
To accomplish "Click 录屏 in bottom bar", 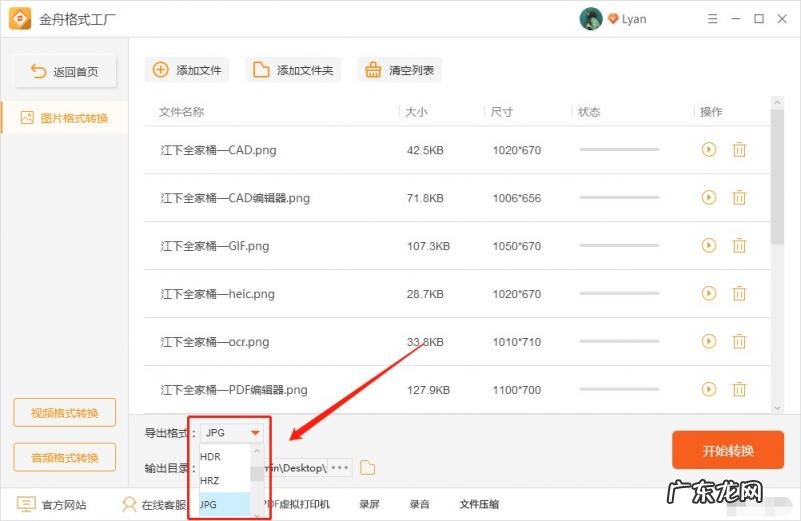I will [x=369, y=505].
